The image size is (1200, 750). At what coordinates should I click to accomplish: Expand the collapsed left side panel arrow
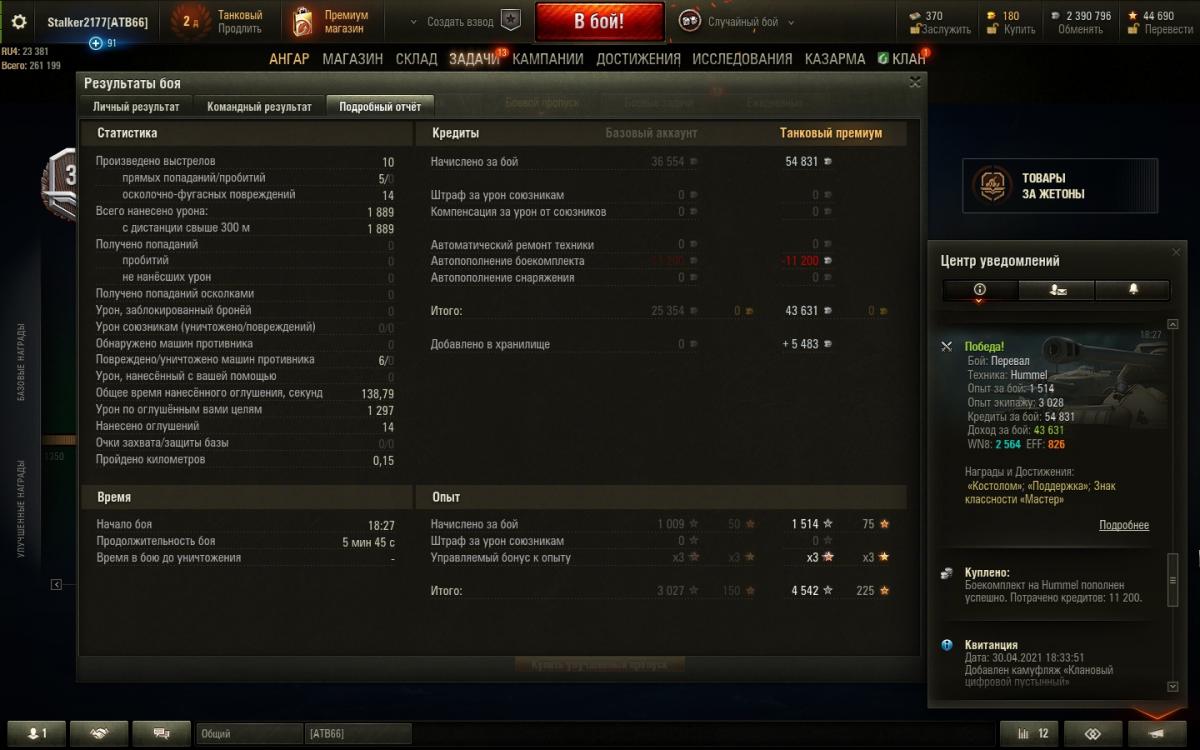click(57, 584)
